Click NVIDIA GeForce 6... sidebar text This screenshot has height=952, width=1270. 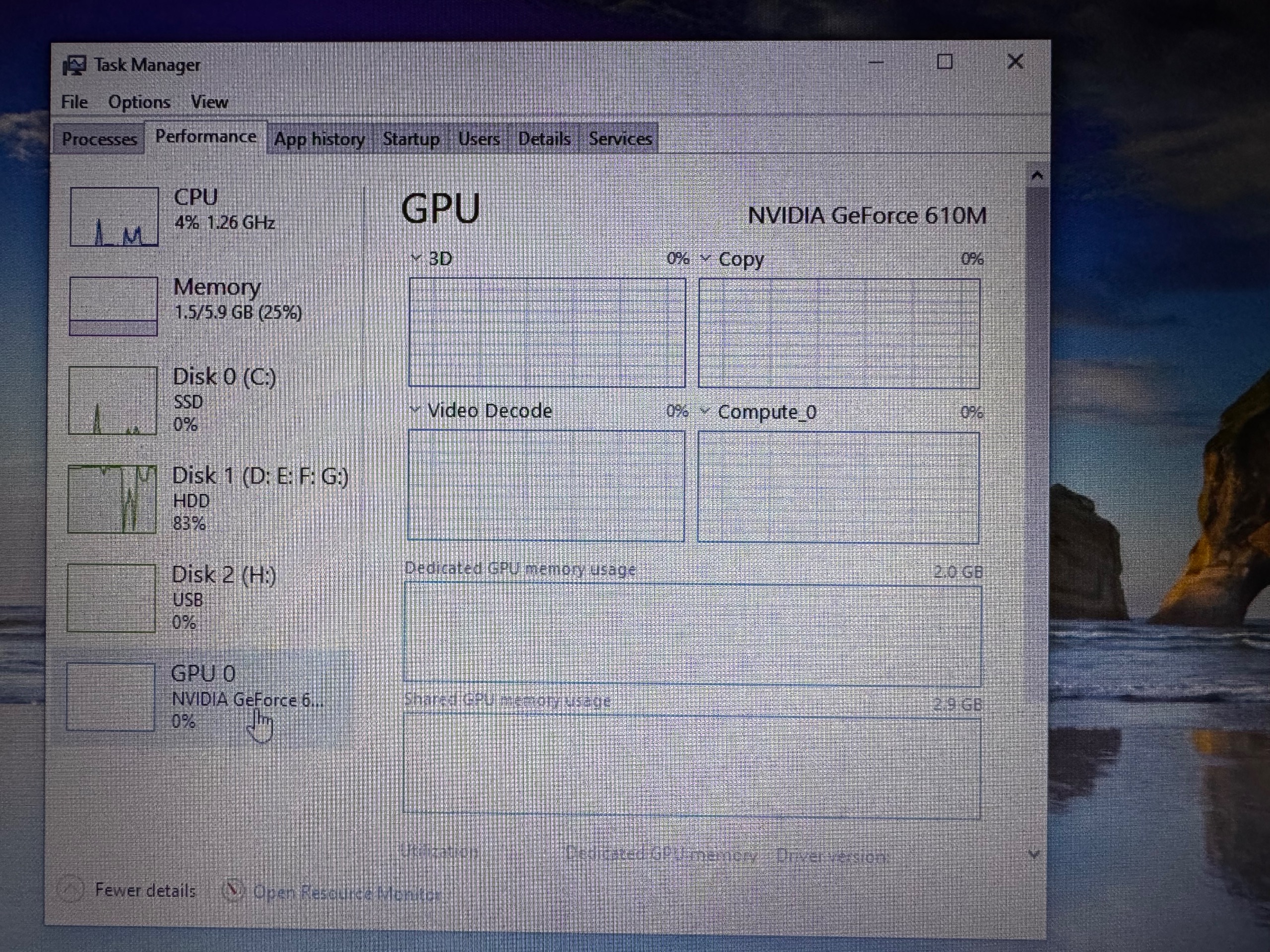(248, 700)
